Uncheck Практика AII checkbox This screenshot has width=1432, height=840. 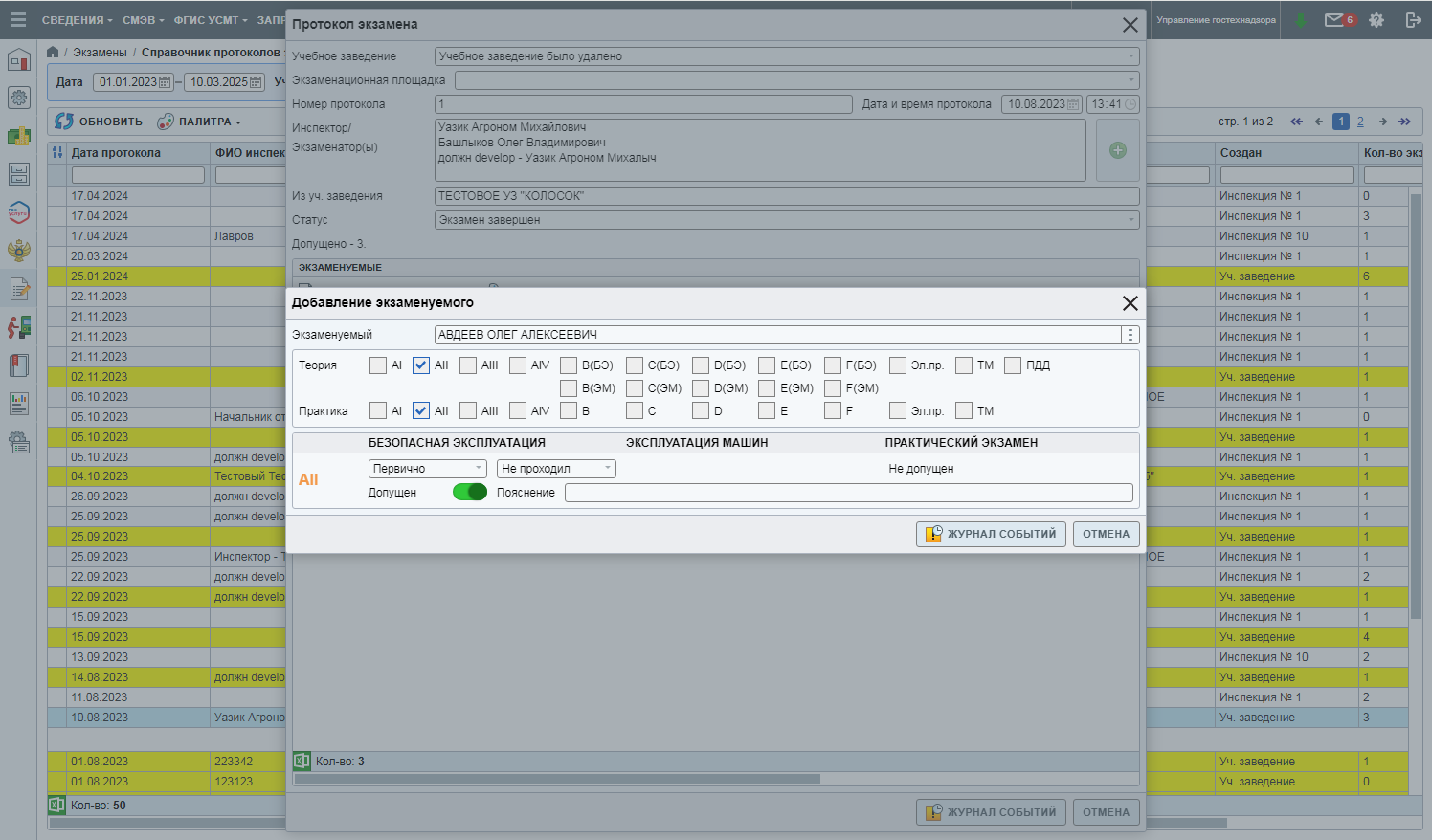421,411
